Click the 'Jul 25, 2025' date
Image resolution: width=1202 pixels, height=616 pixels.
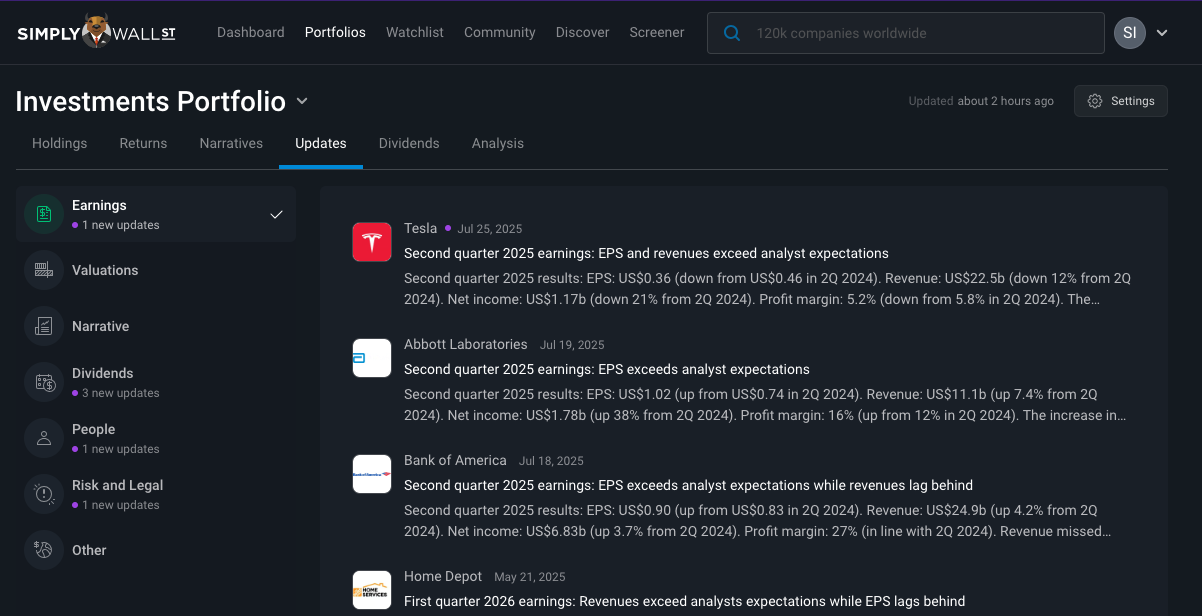[x=490, y=229]
